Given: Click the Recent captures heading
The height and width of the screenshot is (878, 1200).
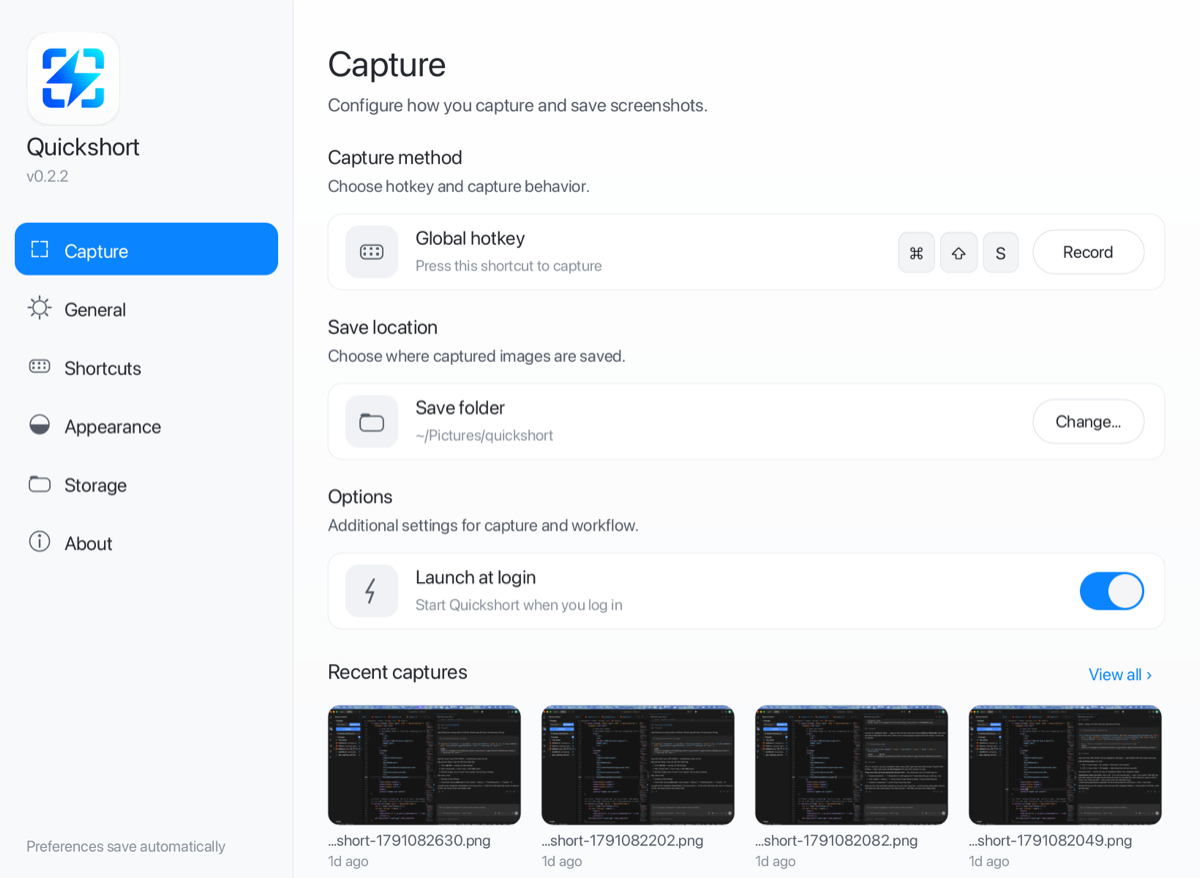Looking at the screenshot, I should [398, 672].
